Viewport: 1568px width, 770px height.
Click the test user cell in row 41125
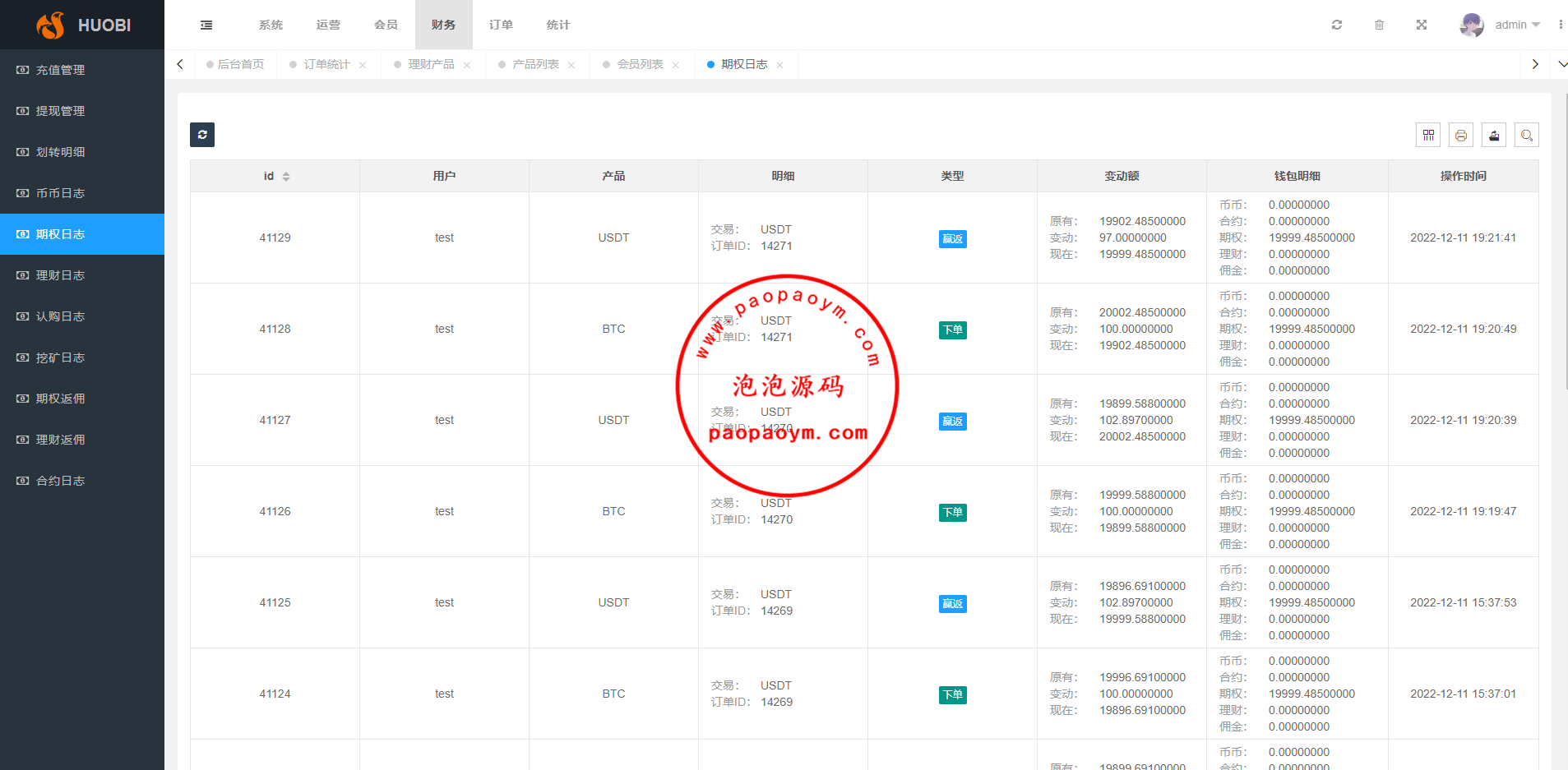tap(444, 602)
